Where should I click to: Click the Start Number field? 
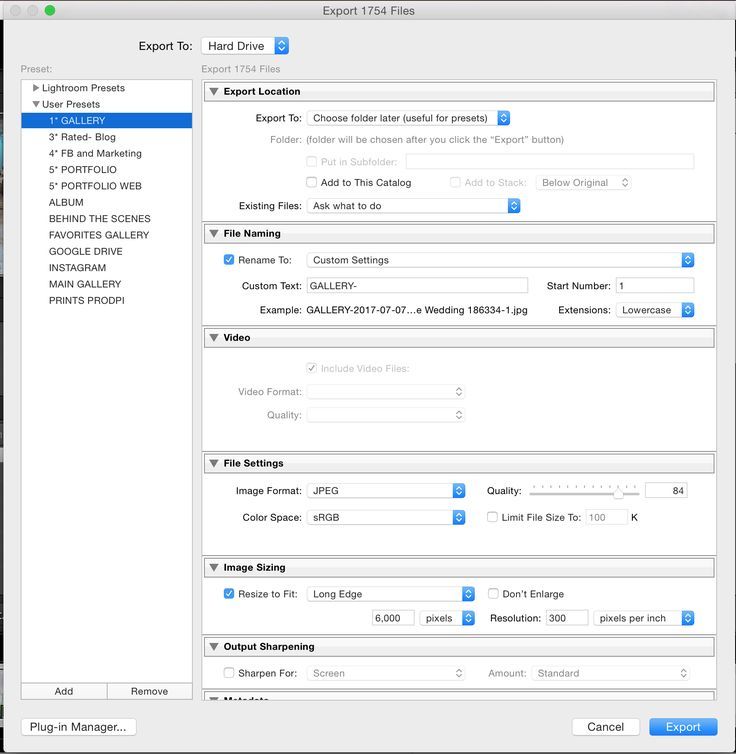tap(655, 286)
